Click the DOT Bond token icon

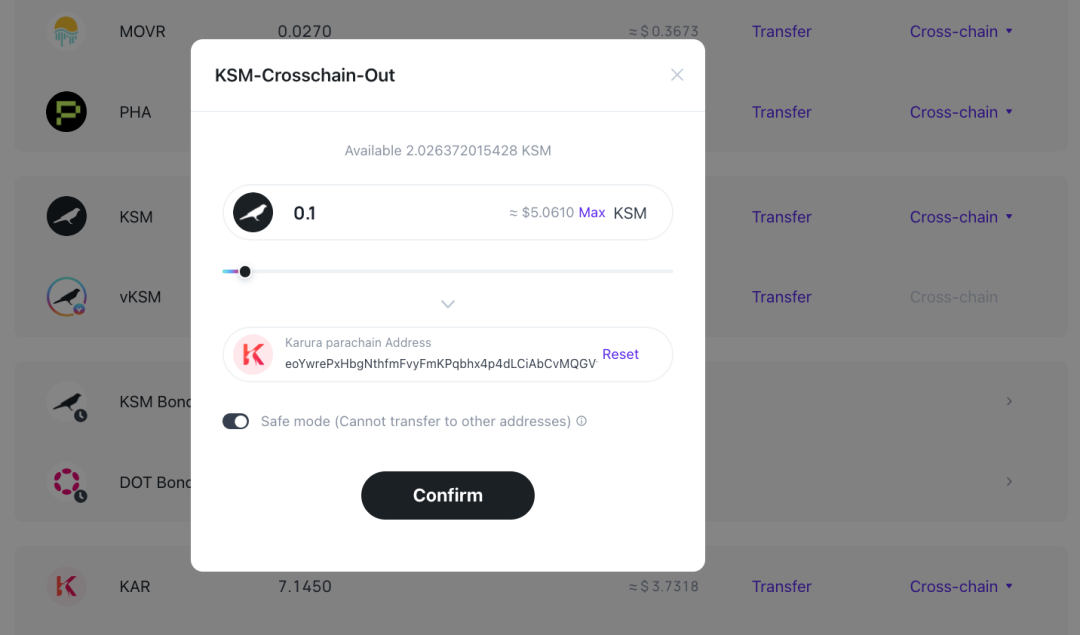click(66, 482)
